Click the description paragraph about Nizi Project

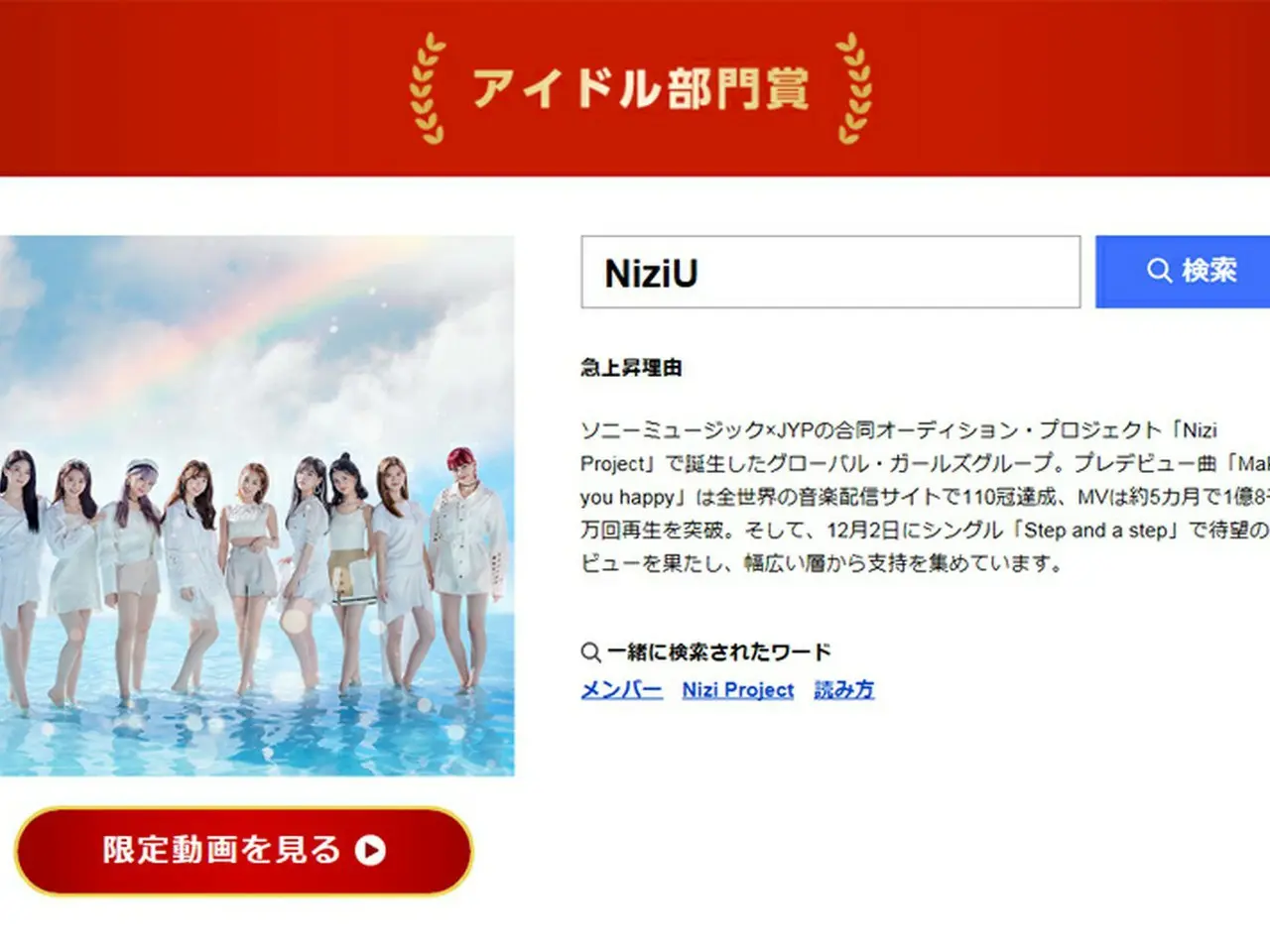click(x=925, y=497)
